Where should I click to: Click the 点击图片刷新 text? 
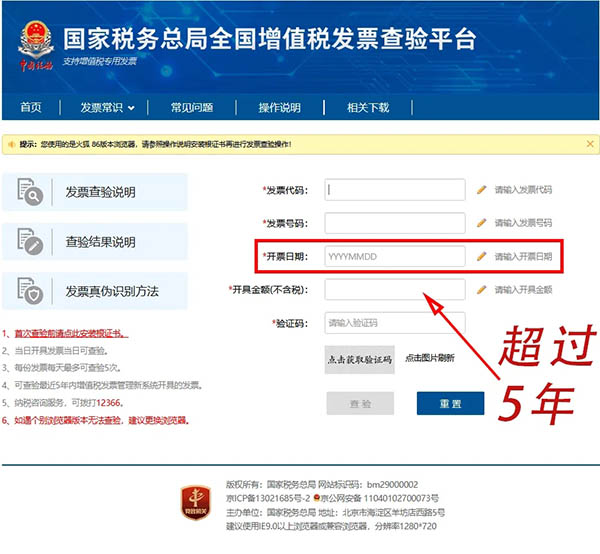coord(430,358)
